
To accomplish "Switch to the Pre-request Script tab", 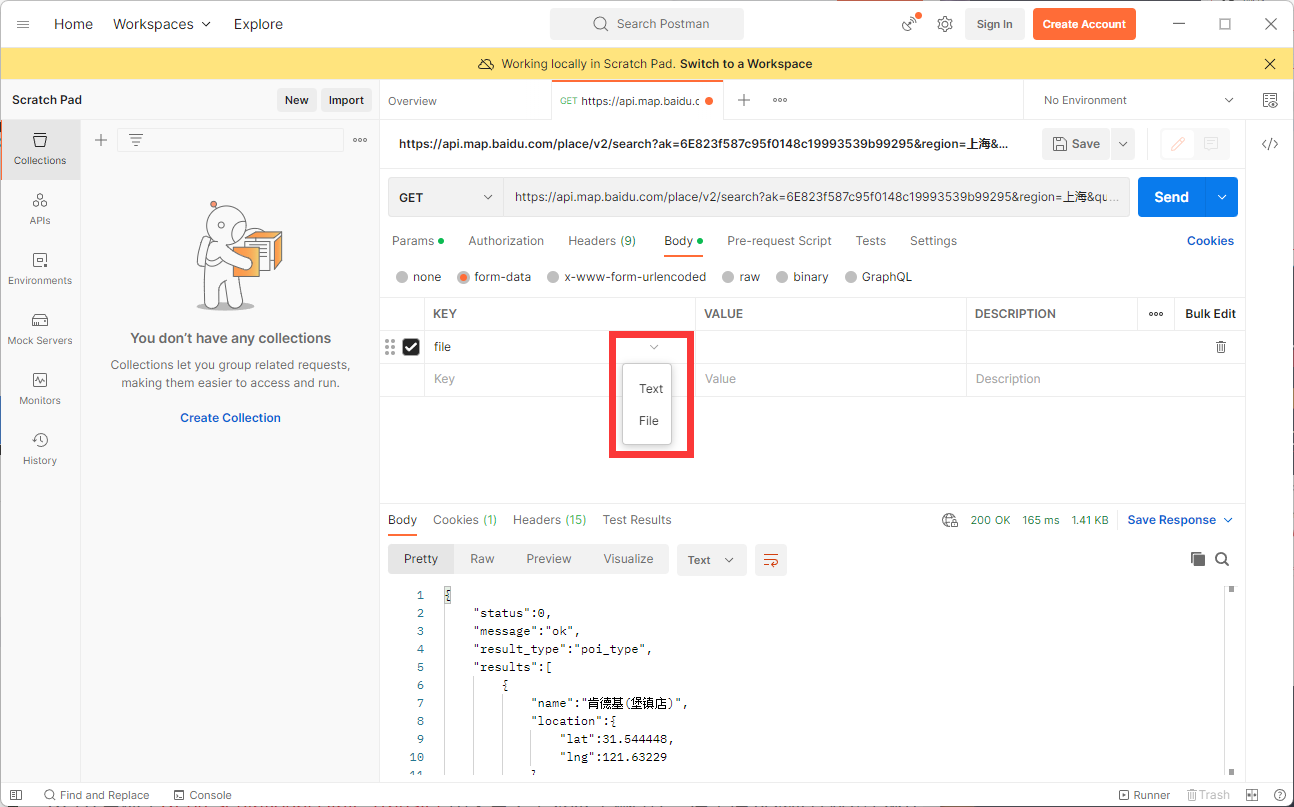I will 779,241.
